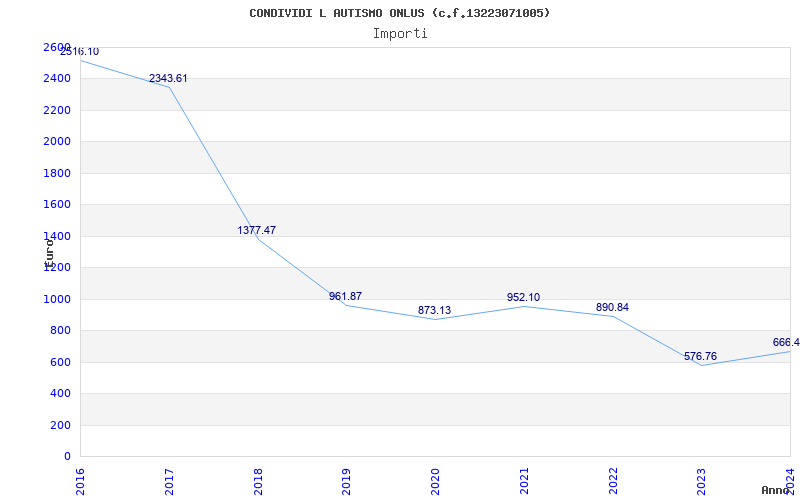800x500 pixels.
Task: Click the y-axis value 2200
Action: 57,110
